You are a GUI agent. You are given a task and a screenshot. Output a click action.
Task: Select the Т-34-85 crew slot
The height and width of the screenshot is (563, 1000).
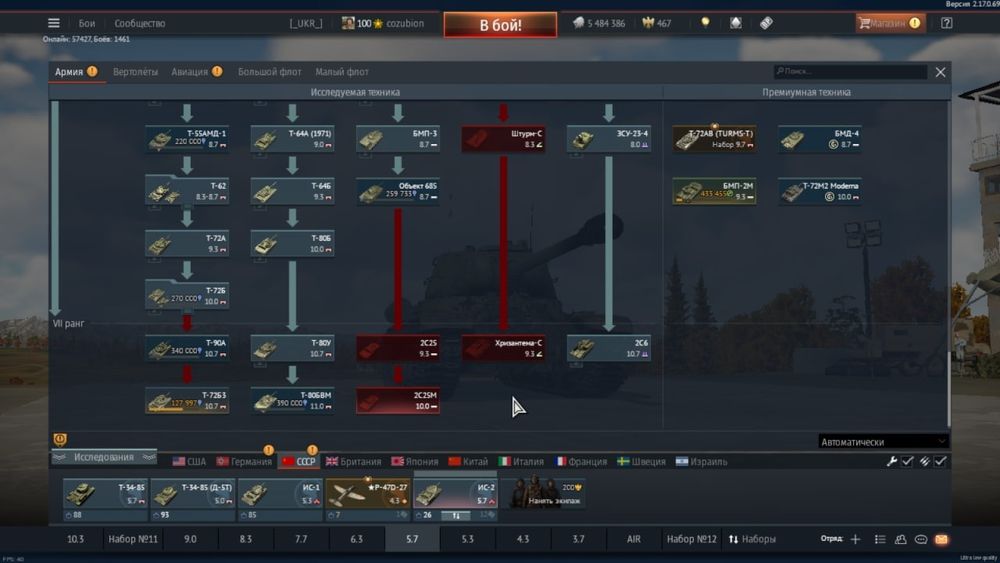(105, 498)
